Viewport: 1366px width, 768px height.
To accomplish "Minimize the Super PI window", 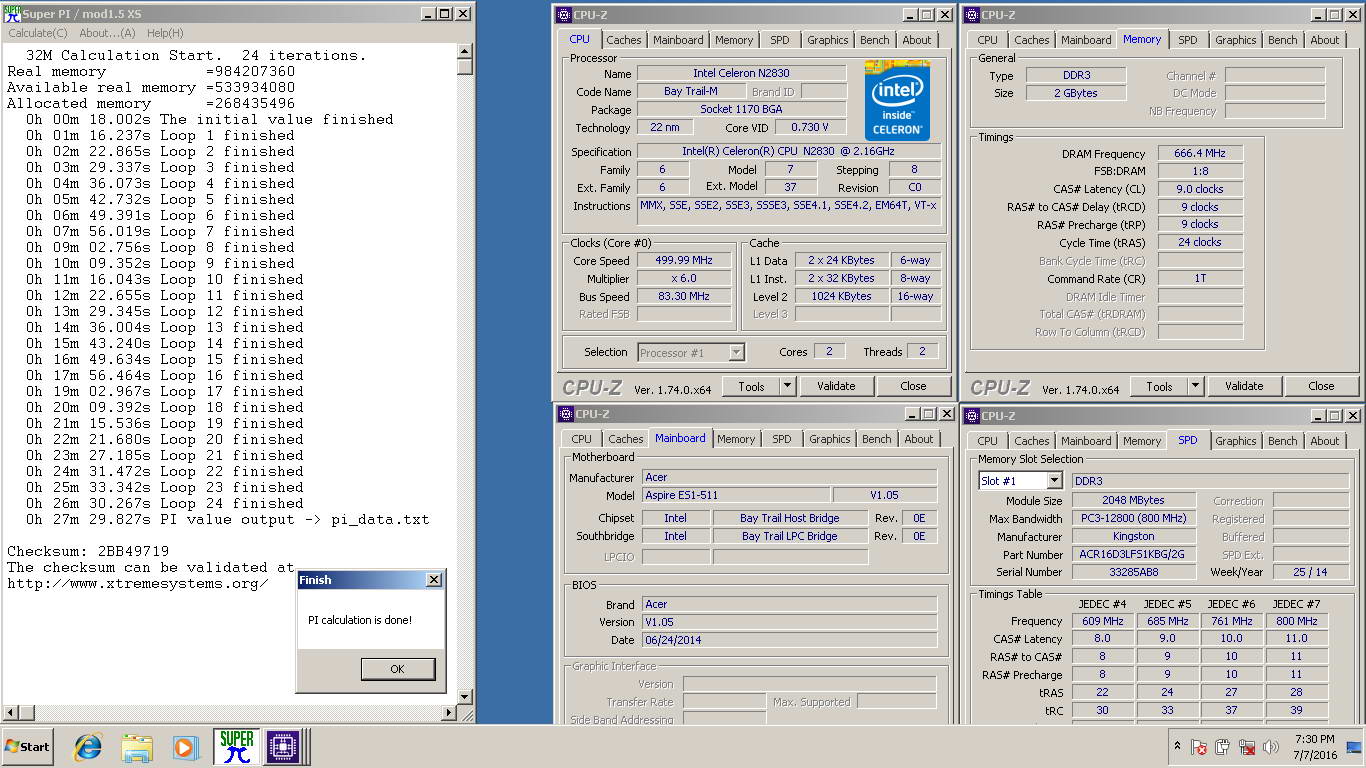I will [x=426, y=14].
